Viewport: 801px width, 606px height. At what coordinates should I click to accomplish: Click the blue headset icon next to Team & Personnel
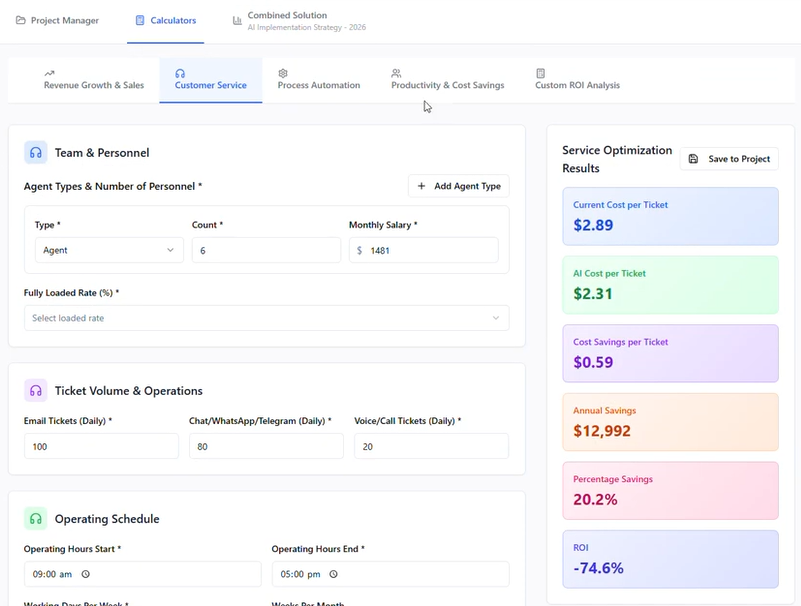36,153
